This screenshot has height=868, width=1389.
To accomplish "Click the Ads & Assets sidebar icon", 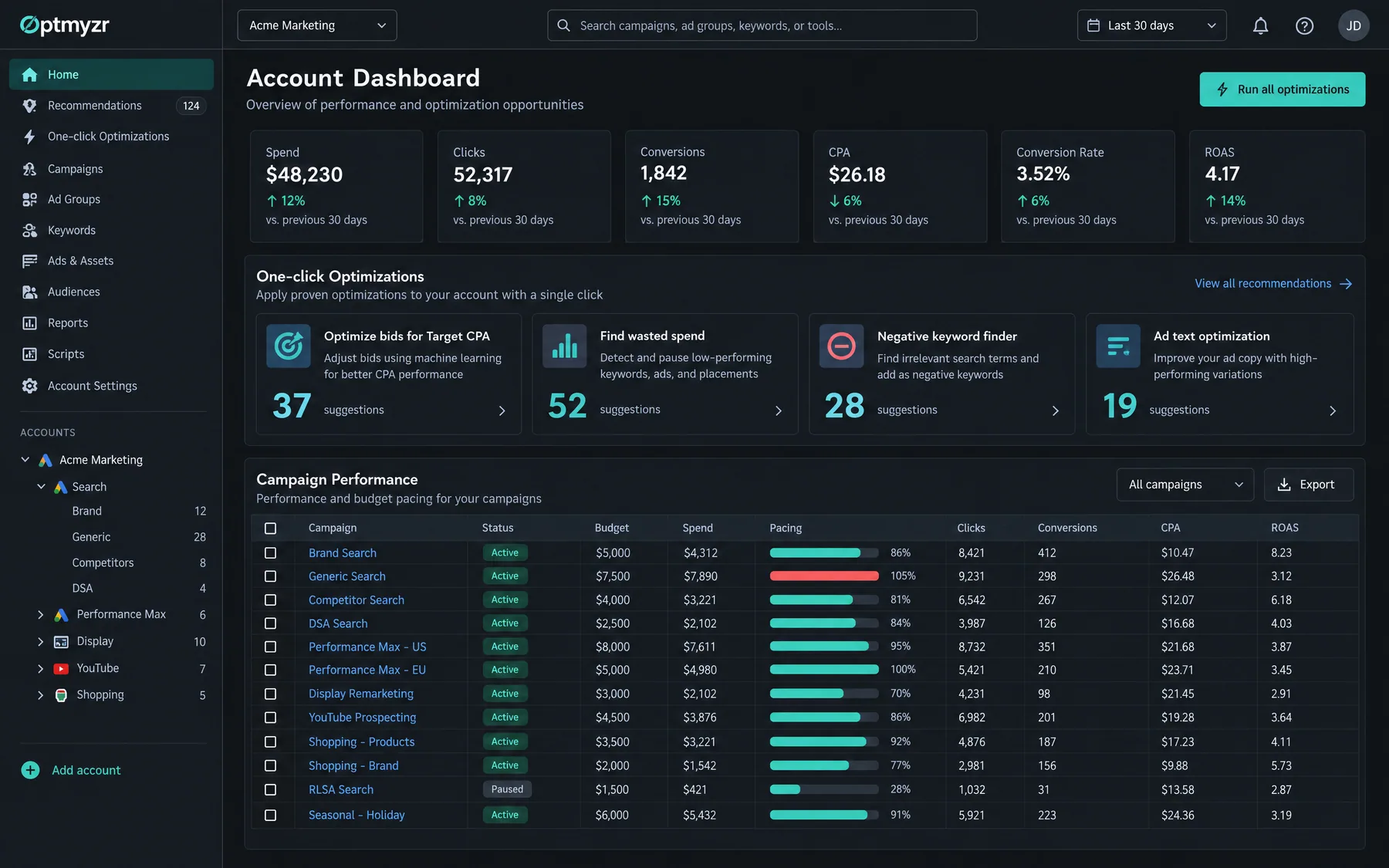I will 30,261.
